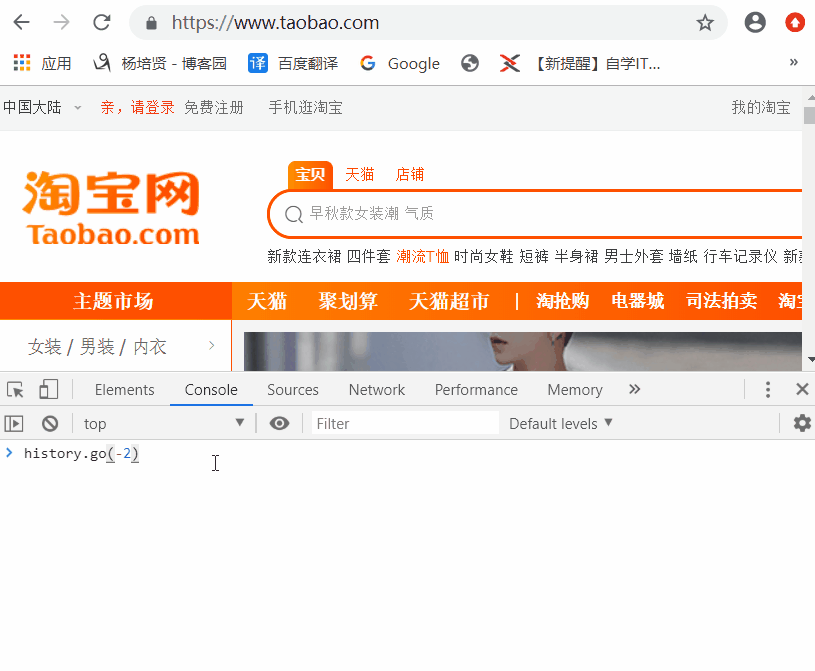815x671 pixels.
Task: Select the 天猫 search tab
Action: point(360,174)
